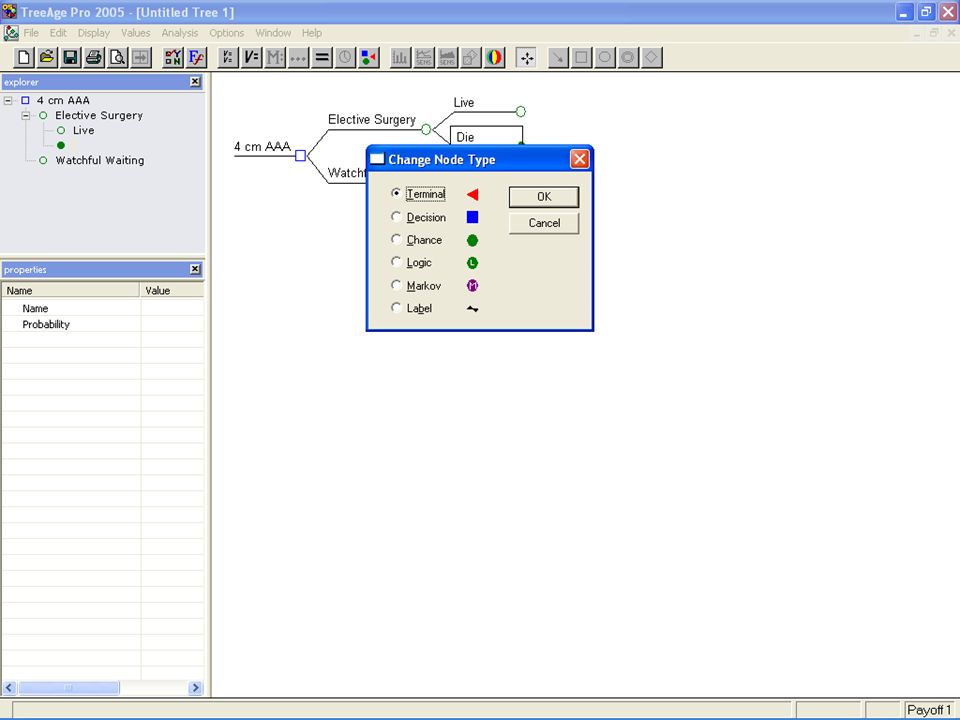Select the Label node type option
This screenshot has width=960, height=720.
[x=396, y=308]
